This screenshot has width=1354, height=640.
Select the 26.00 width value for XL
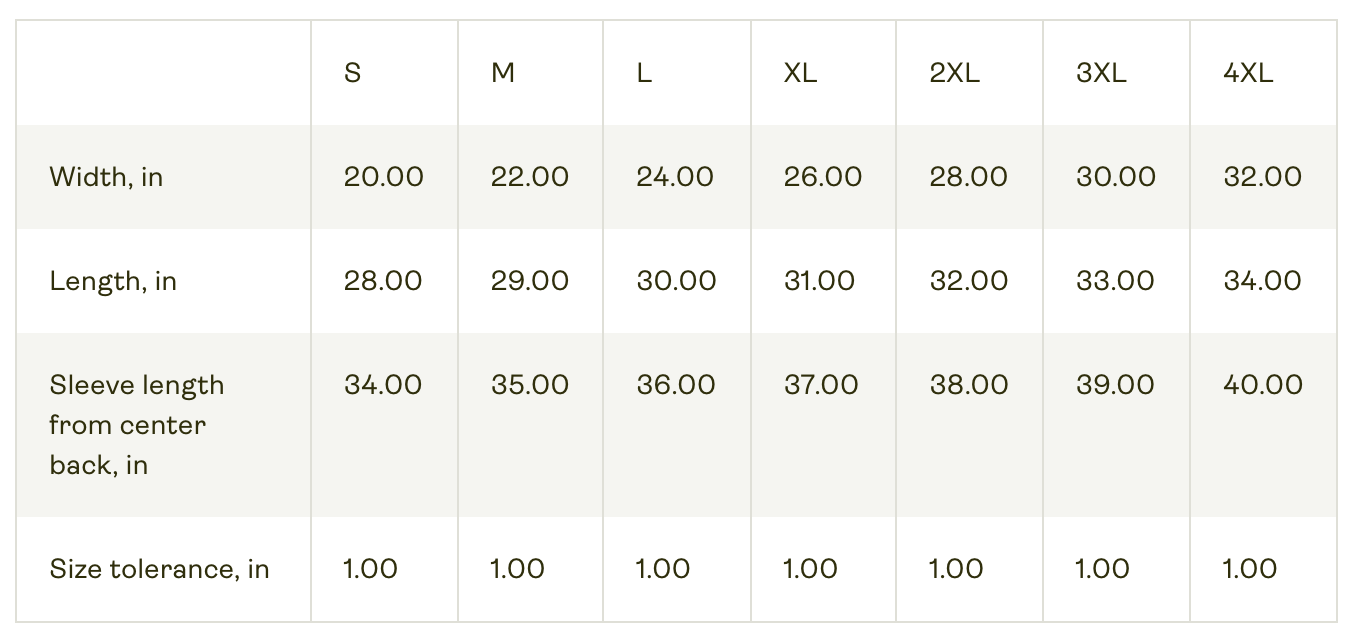point(823,177)
